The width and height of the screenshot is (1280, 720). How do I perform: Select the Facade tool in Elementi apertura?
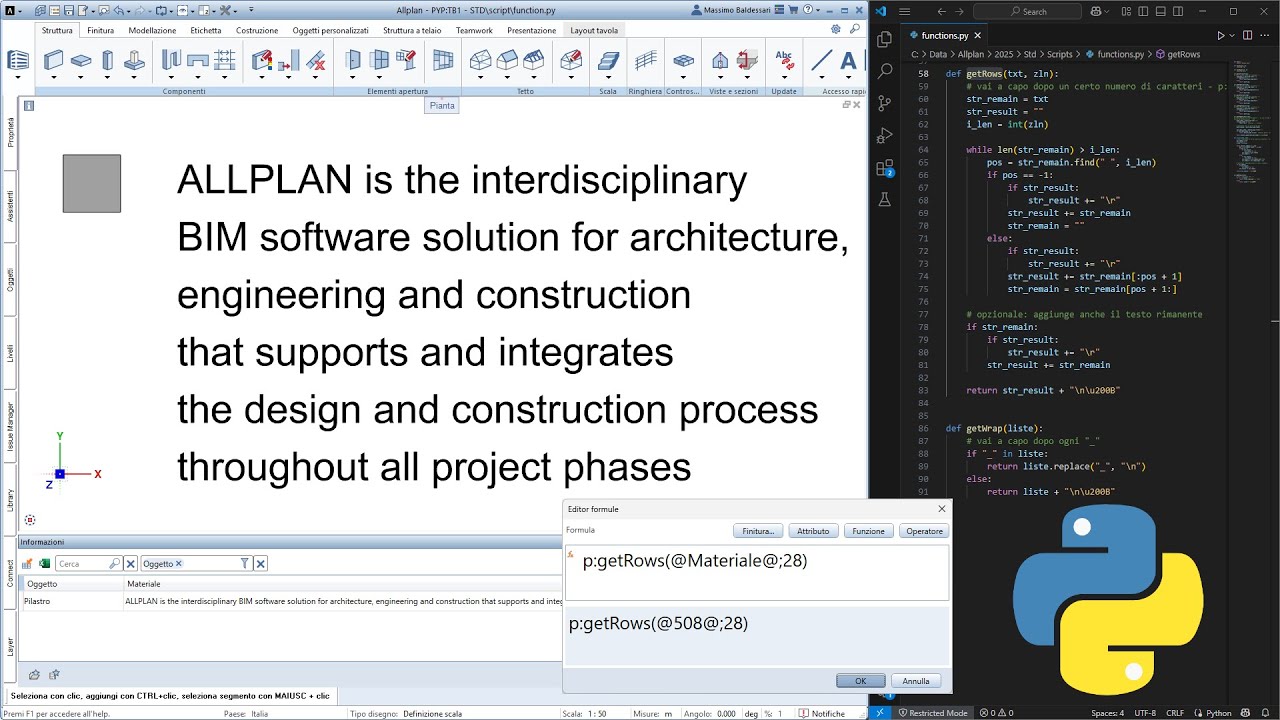pos(443,60)
